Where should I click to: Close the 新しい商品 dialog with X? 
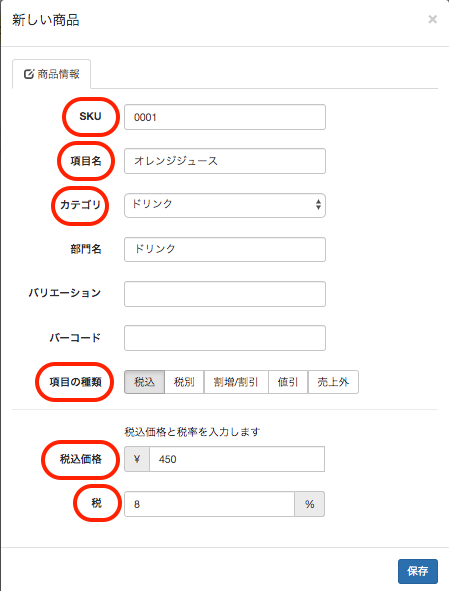coord(432,19)
